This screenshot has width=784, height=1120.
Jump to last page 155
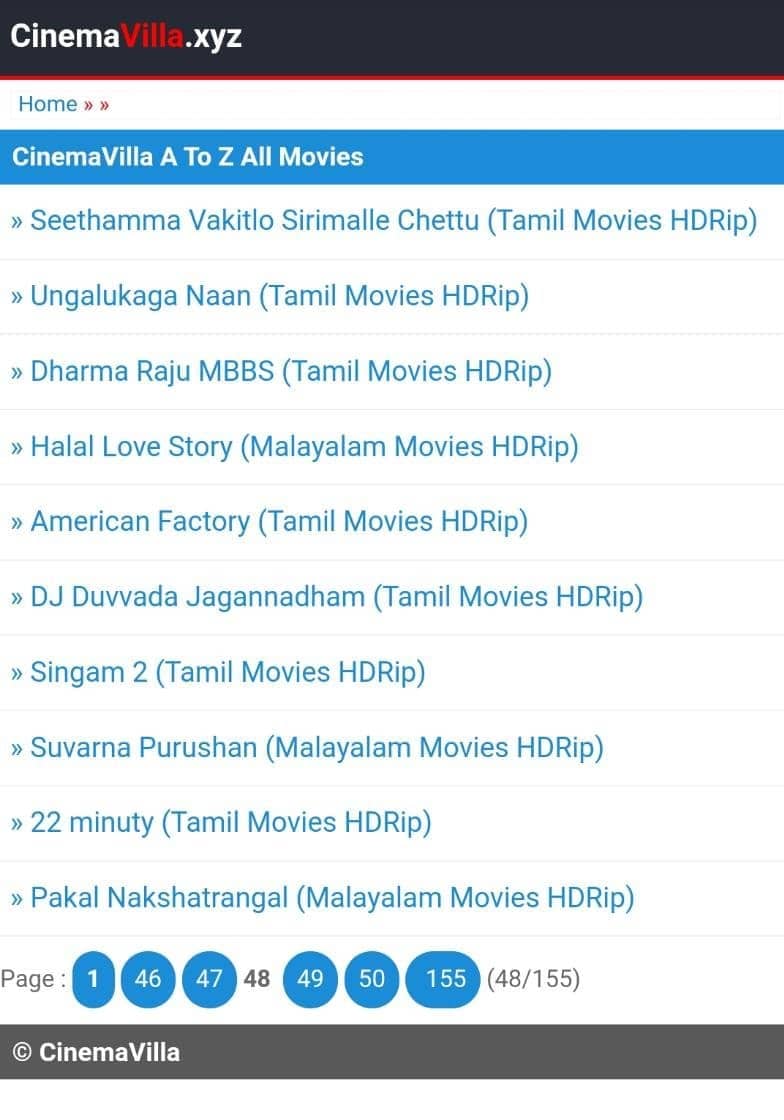tap(443, 979)
